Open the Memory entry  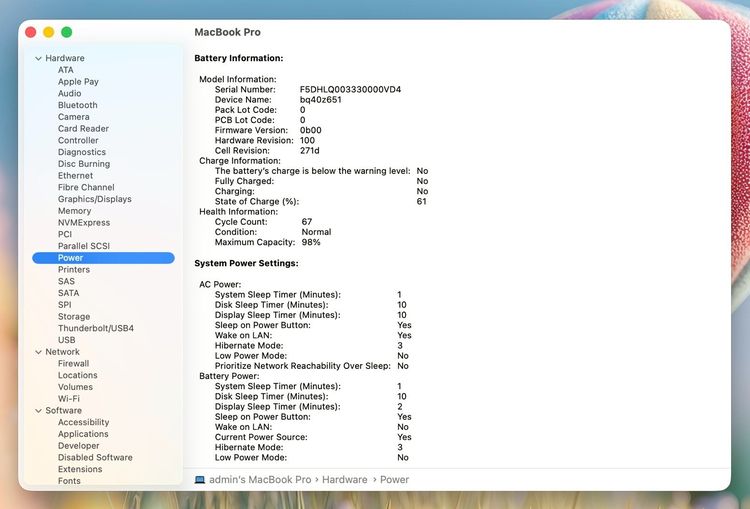coord(74,211)
